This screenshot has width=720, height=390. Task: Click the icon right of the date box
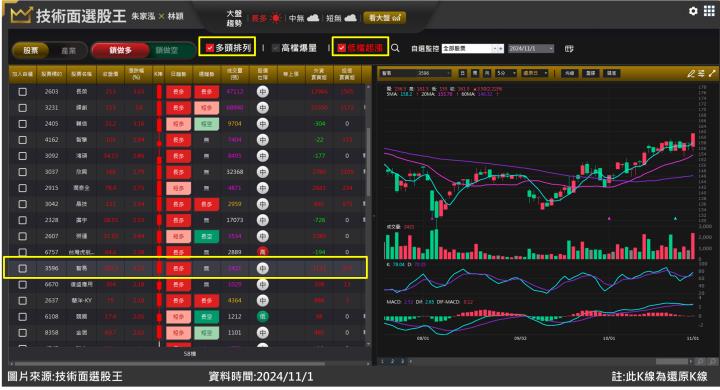pos(569,48)
